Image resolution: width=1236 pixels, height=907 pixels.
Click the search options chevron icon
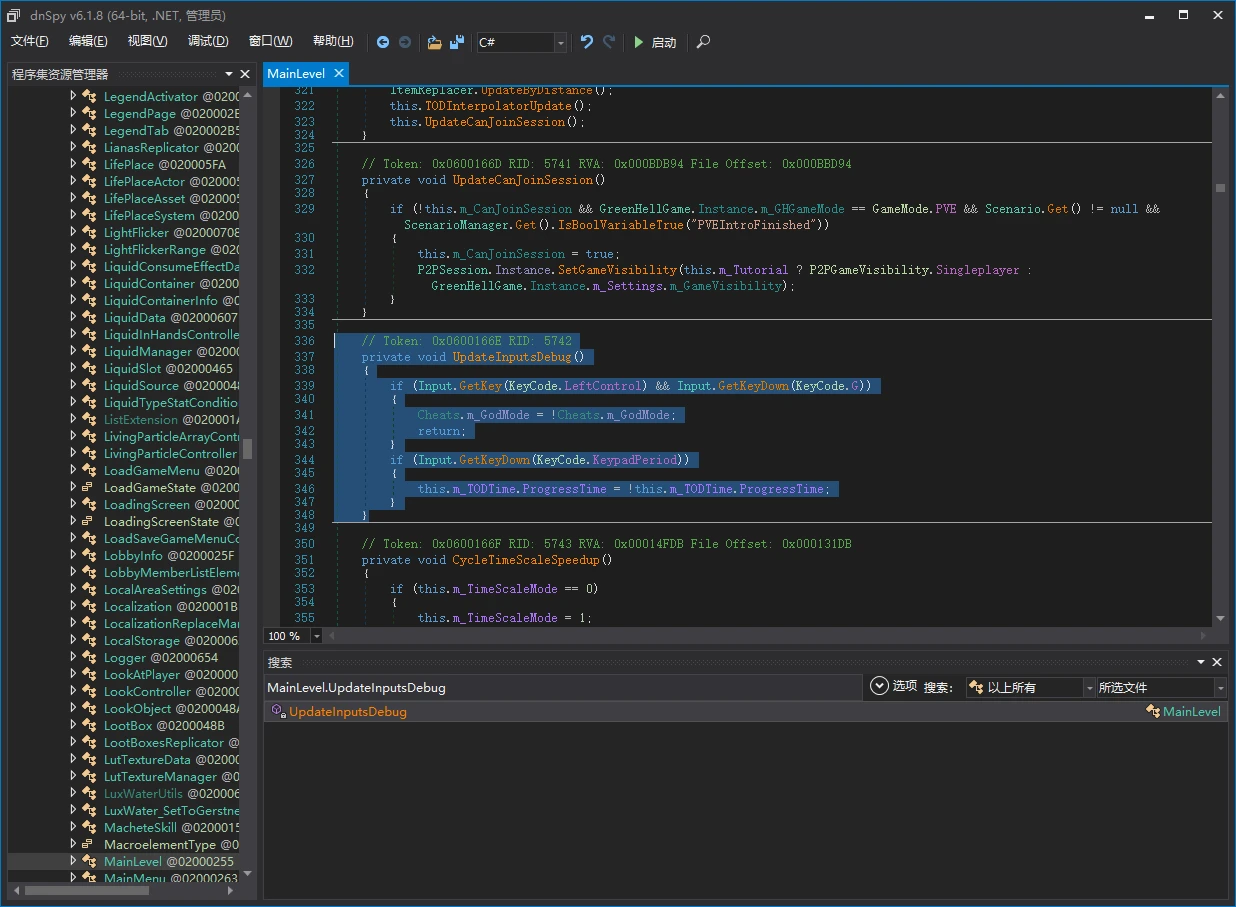tap(879, 686)
